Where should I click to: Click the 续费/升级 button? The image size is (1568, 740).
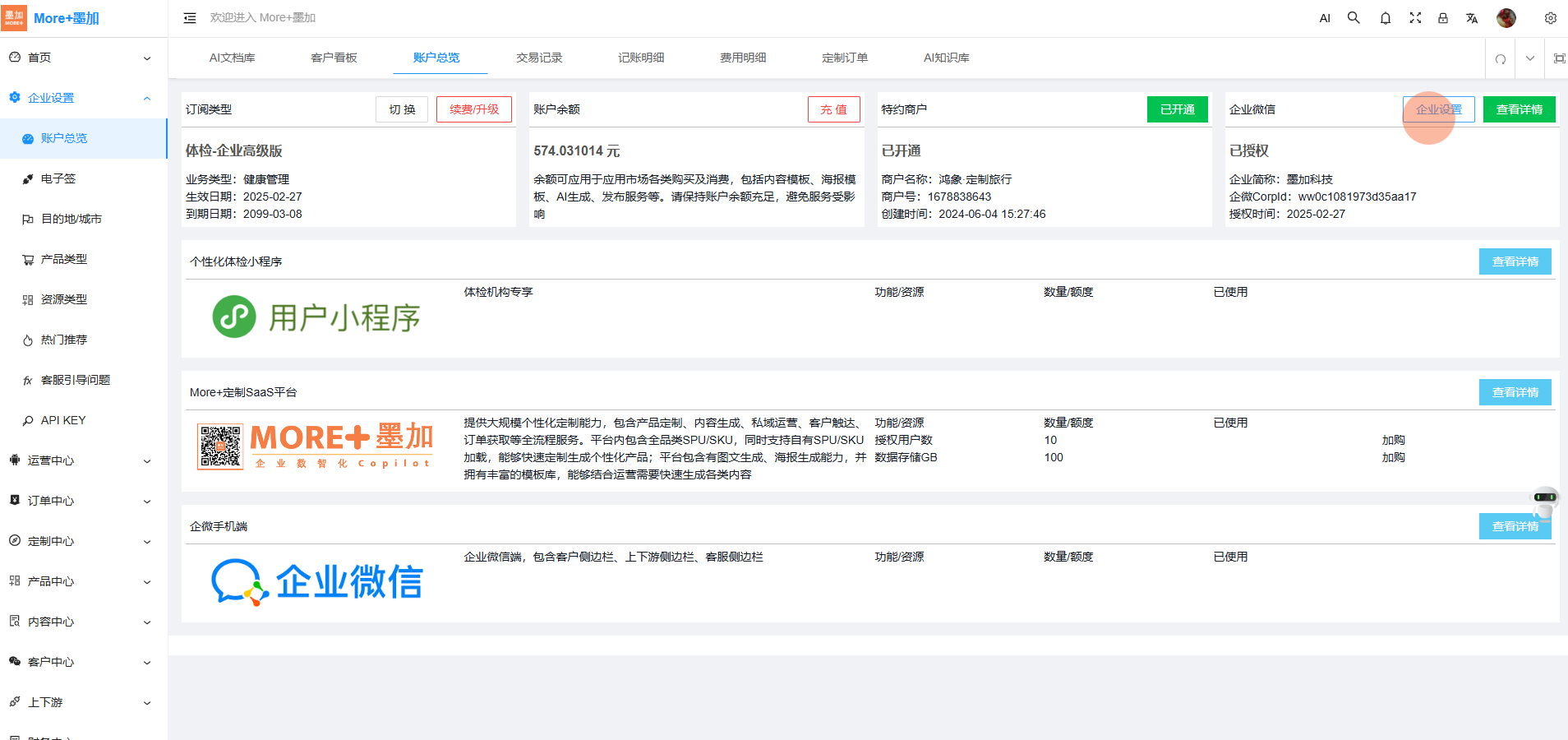click(x=473, y=109)
